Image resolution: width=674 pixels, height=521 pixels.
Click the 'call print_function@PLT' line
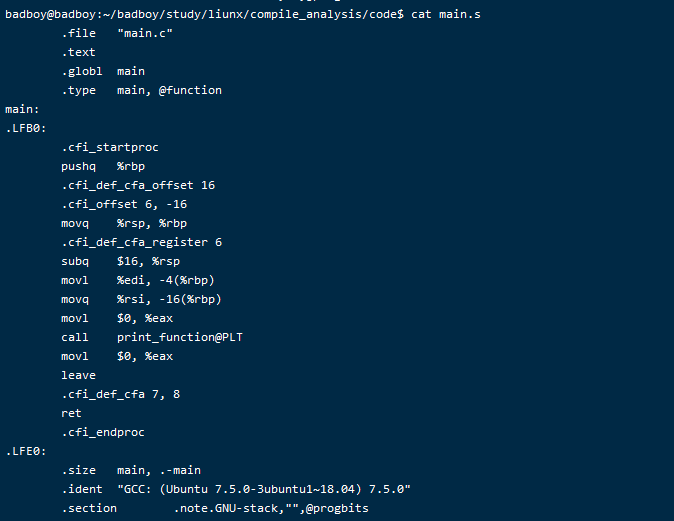pyautogui.click(x=152, y=337)
